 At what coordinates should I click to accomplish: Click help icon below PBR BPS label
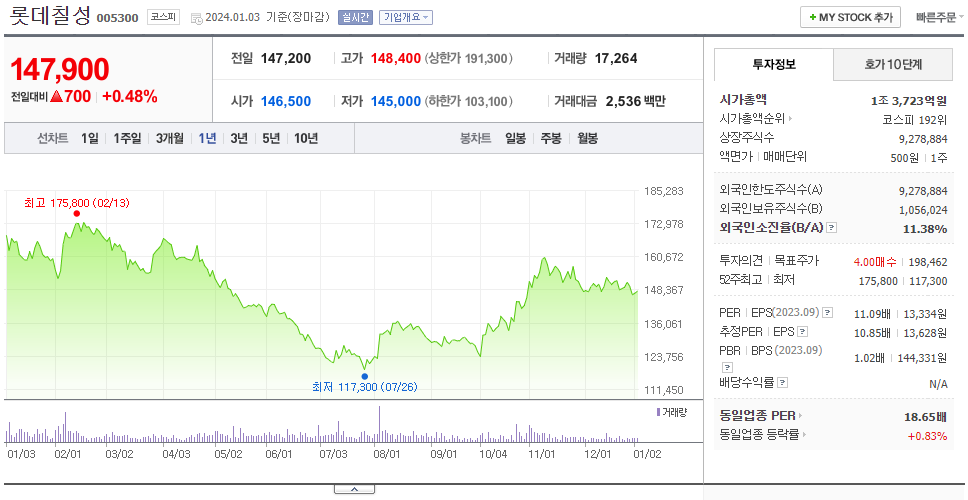(x=727, y=367)
